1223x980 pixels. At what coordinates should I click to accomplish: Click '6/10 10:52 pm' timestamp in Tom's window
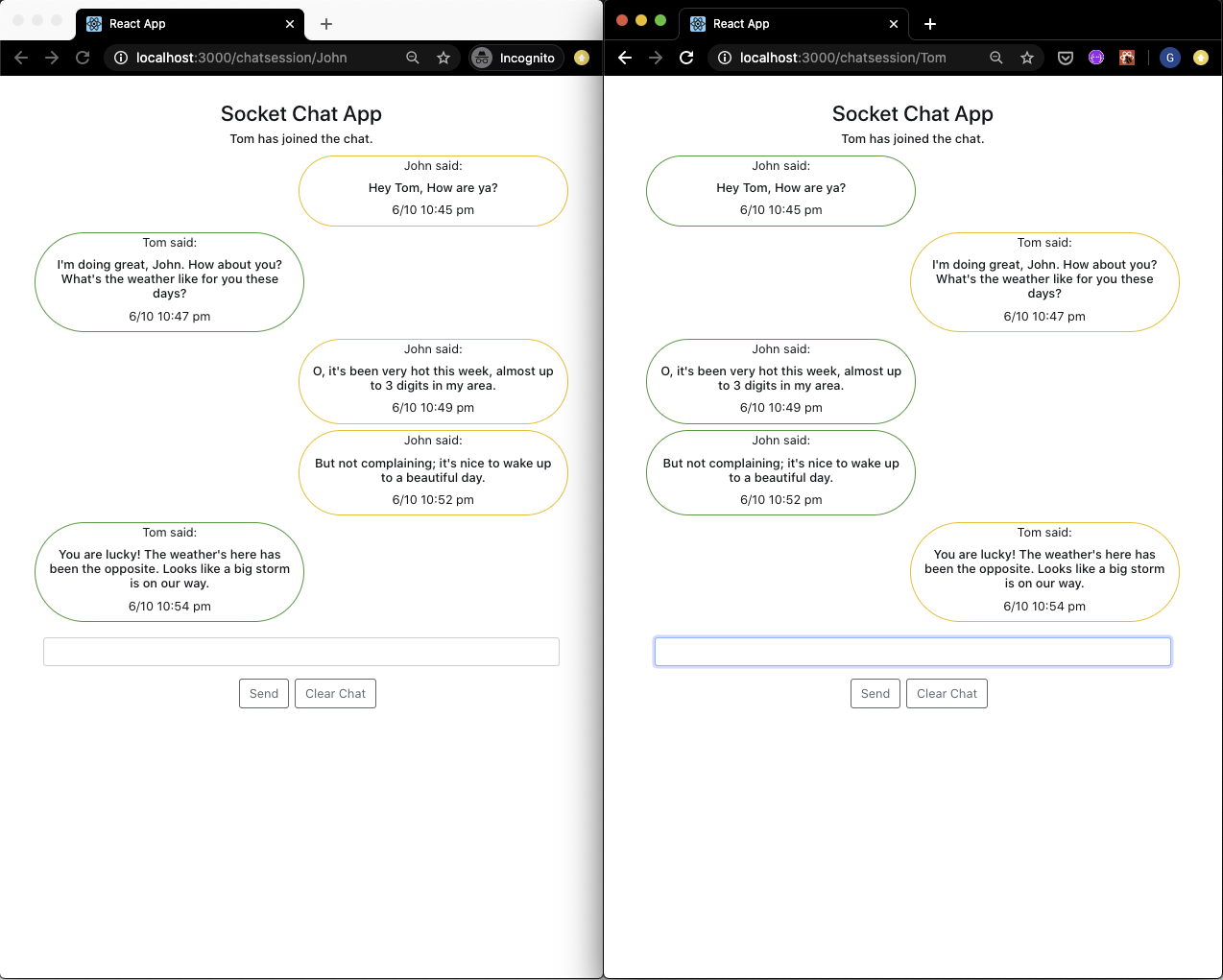(781, 500)
